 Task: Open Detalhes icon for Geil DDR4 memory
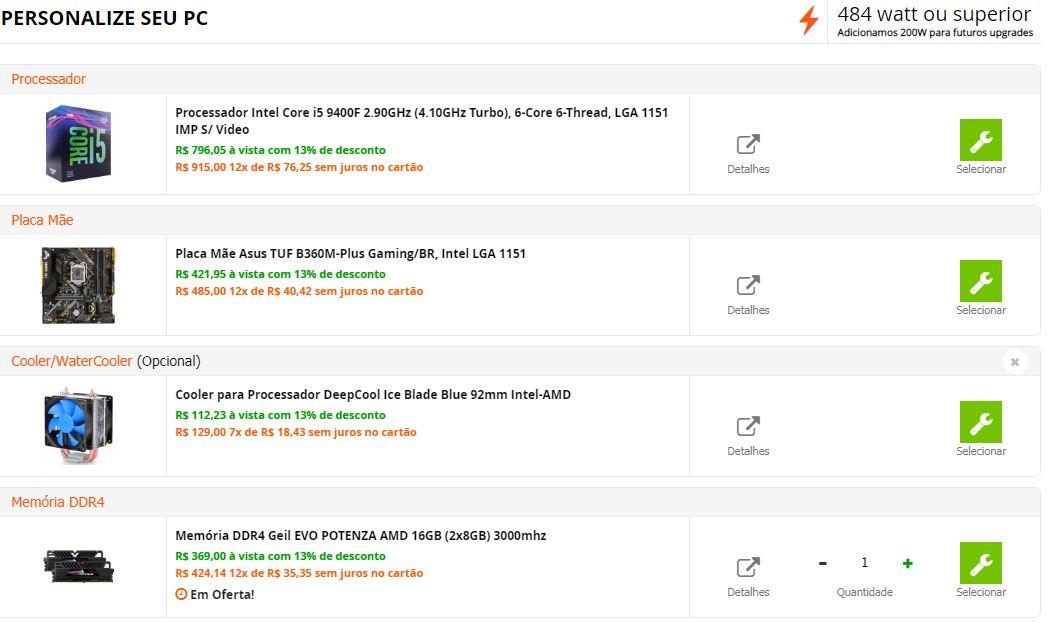[748, 568]
